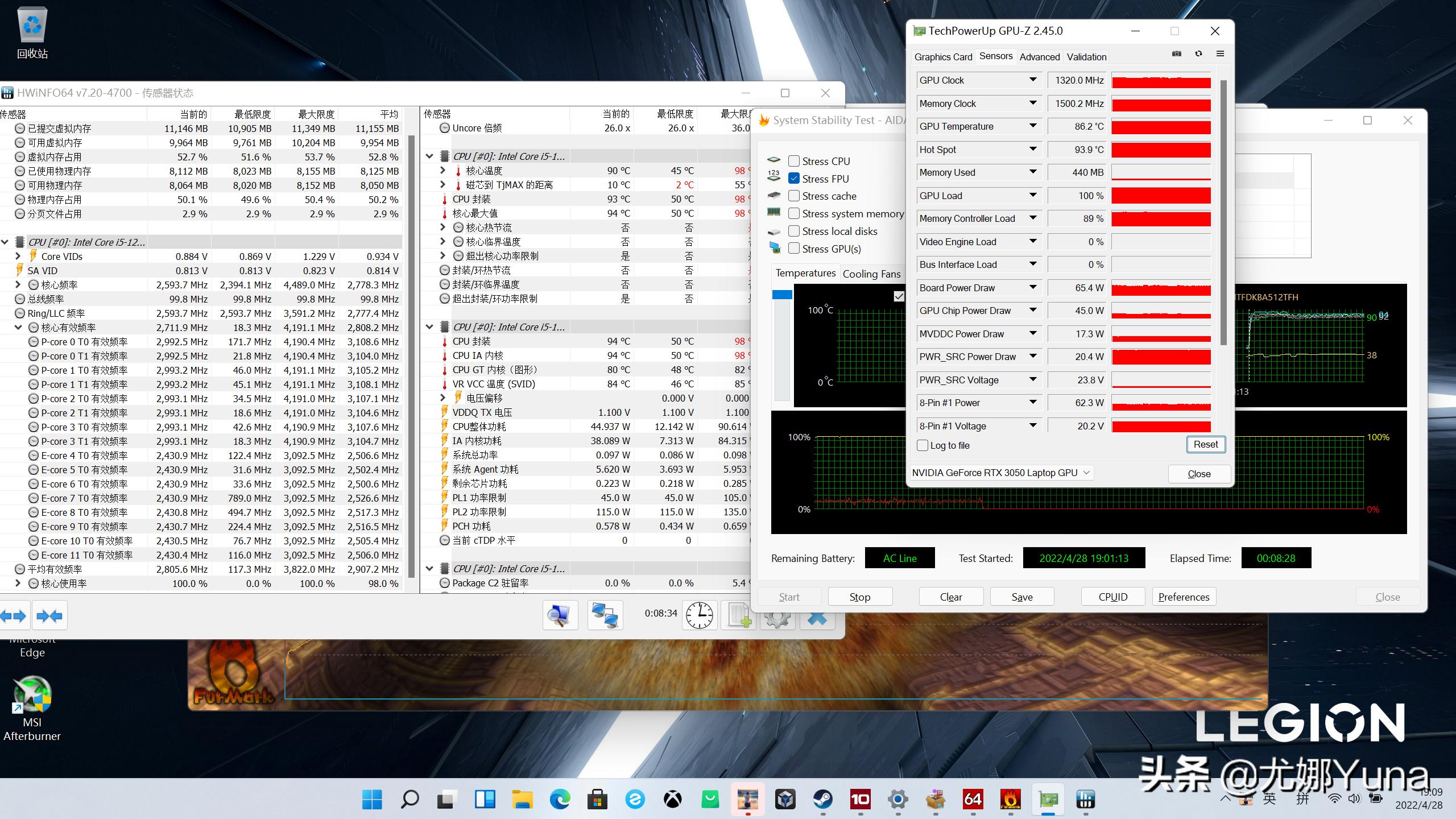This screenshot has height=819, width=1456.
Task: Click the GPU-Z refresh icon
Action: [x=1198, y=54]
